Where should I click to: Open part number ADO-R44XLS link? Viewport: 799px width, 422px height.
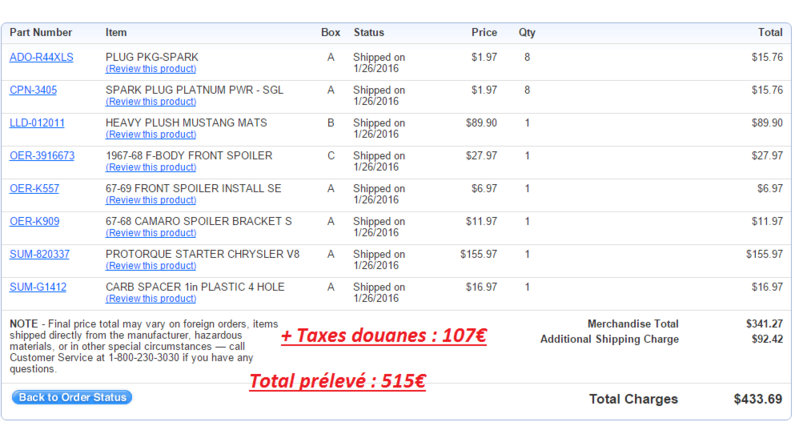pyautogui.click(x=41, y=57)
